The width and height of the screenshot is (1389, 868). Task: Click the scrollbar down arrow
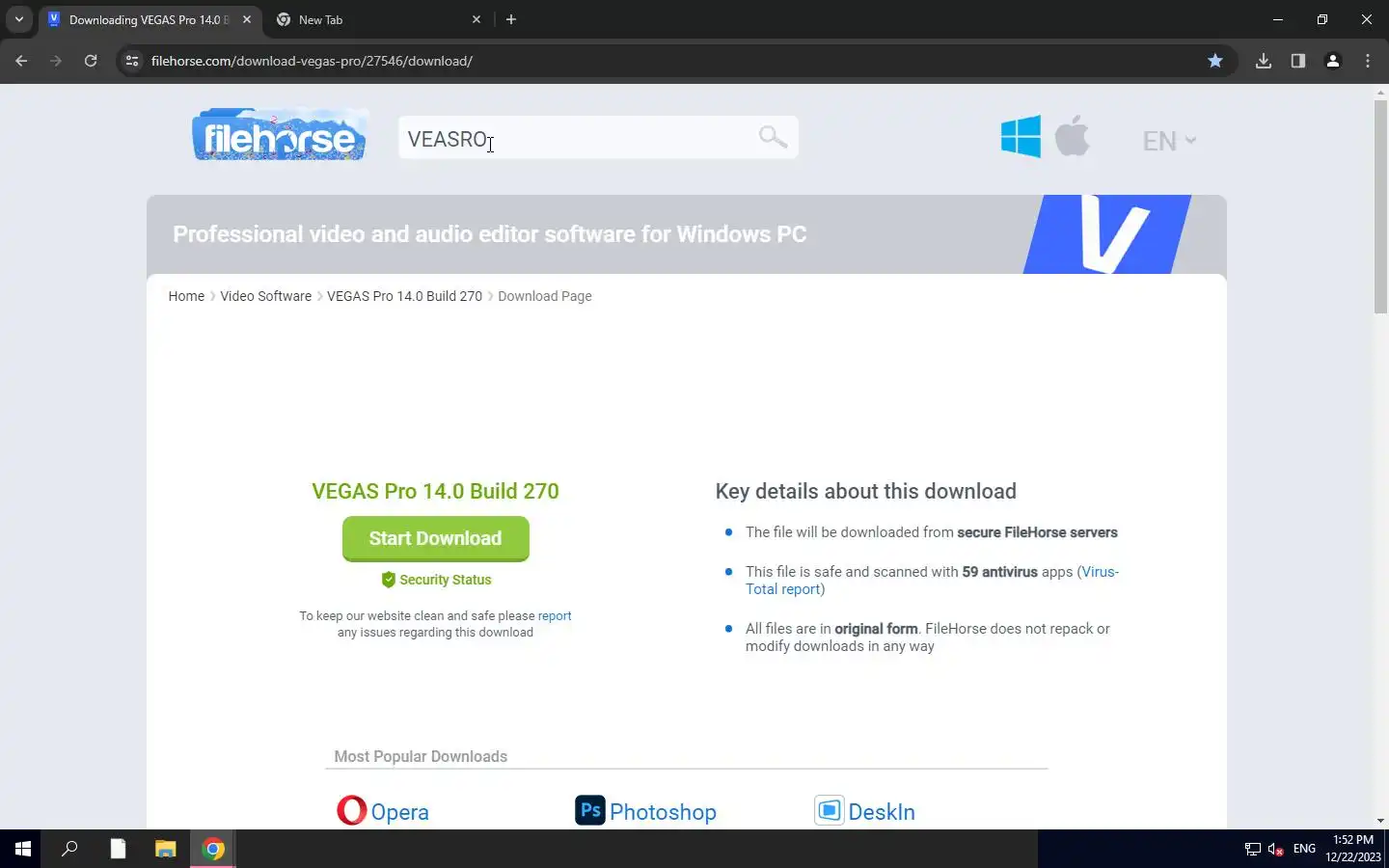1380,821
